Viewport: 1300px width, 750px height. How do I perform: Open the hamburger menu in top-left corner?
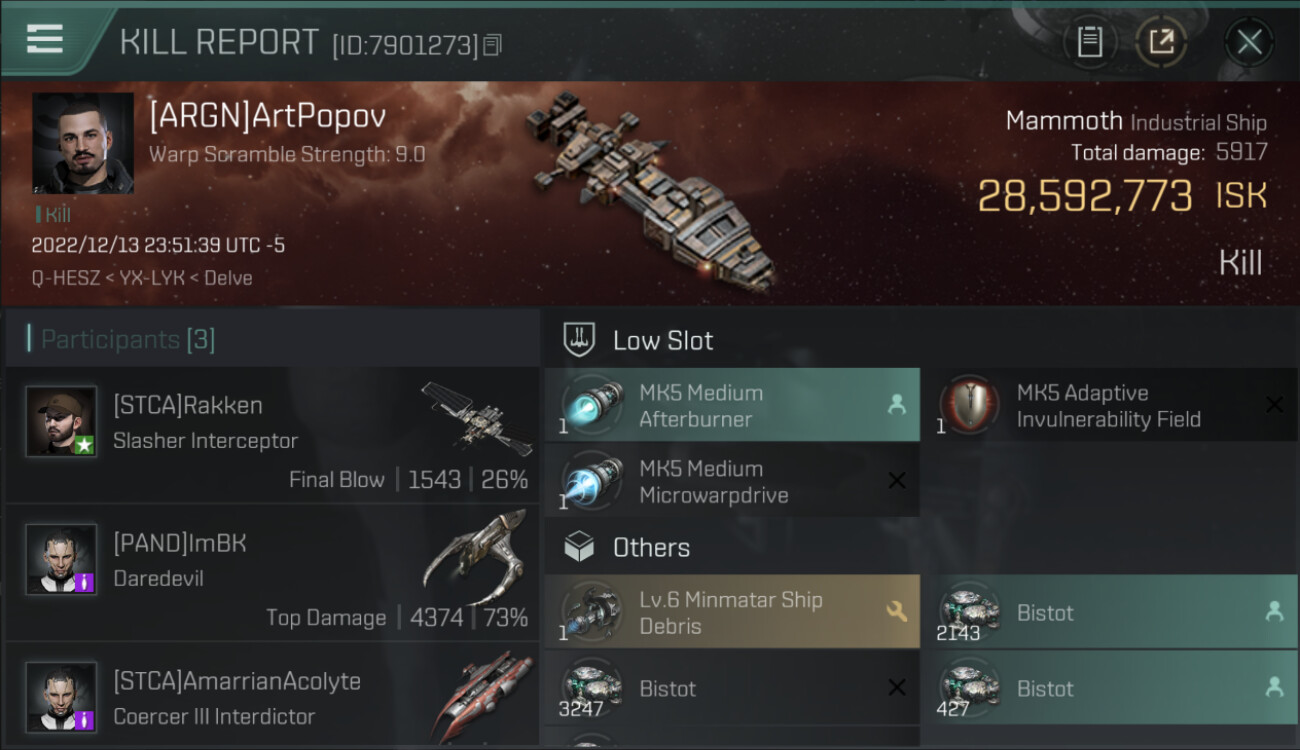click(x=45, y=39)
